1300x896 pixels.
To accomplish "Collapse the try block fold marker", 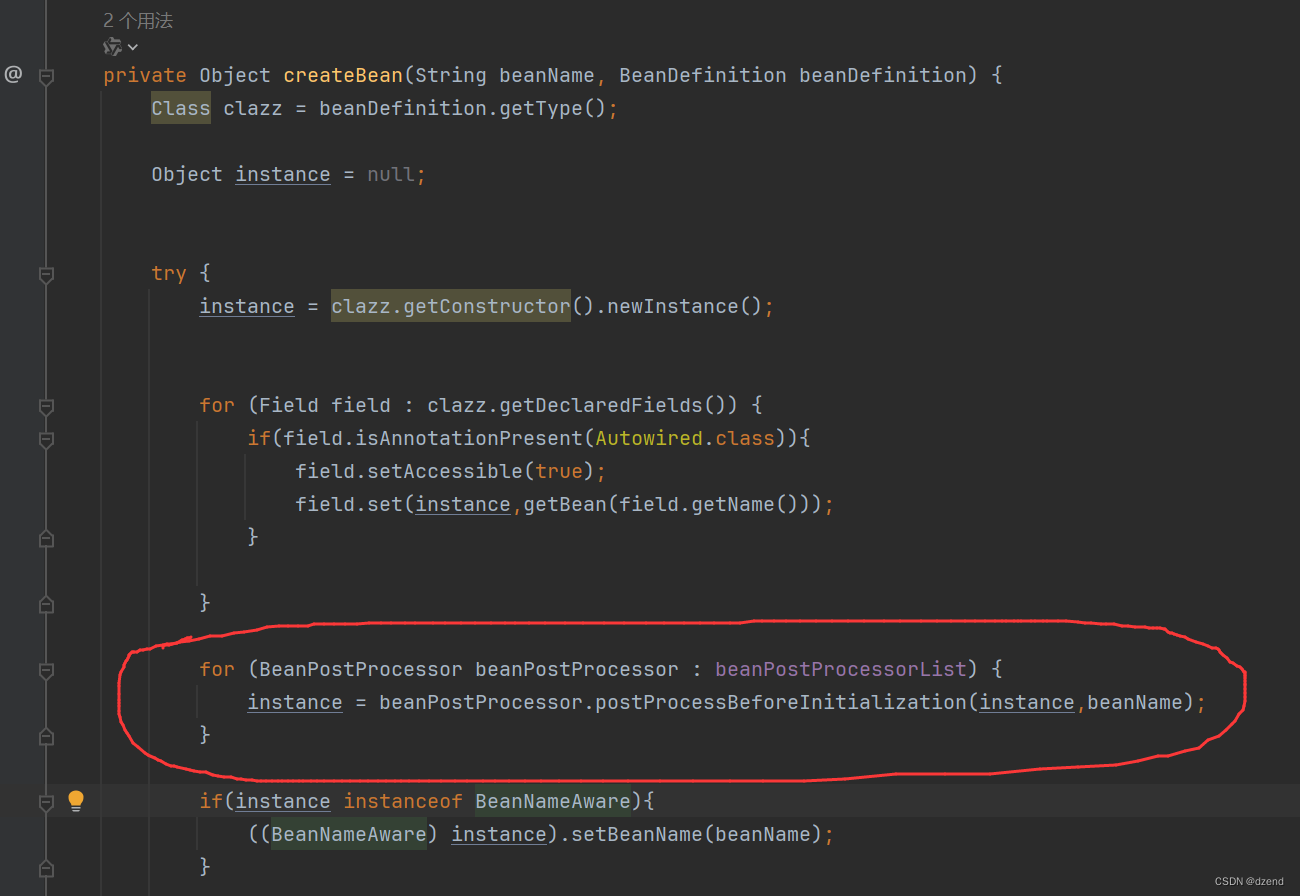I will (x=46, y=274).
